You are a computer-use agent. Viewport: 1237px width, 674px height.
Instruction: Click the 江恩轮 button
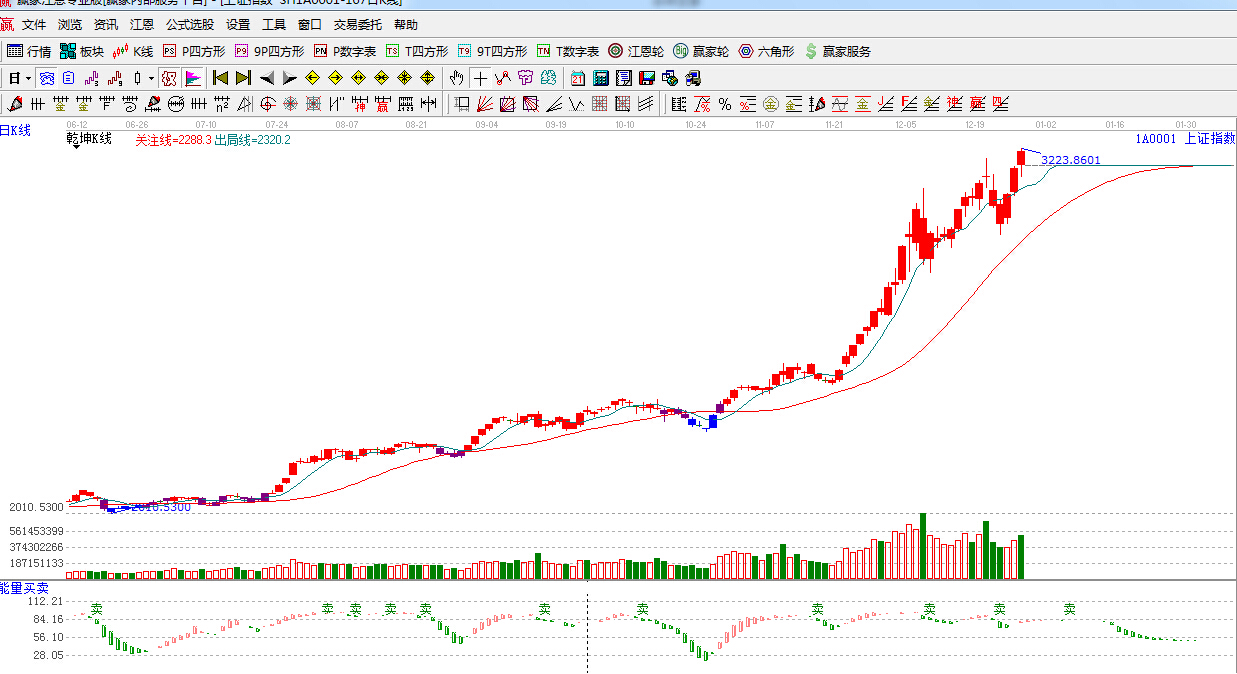636,51
